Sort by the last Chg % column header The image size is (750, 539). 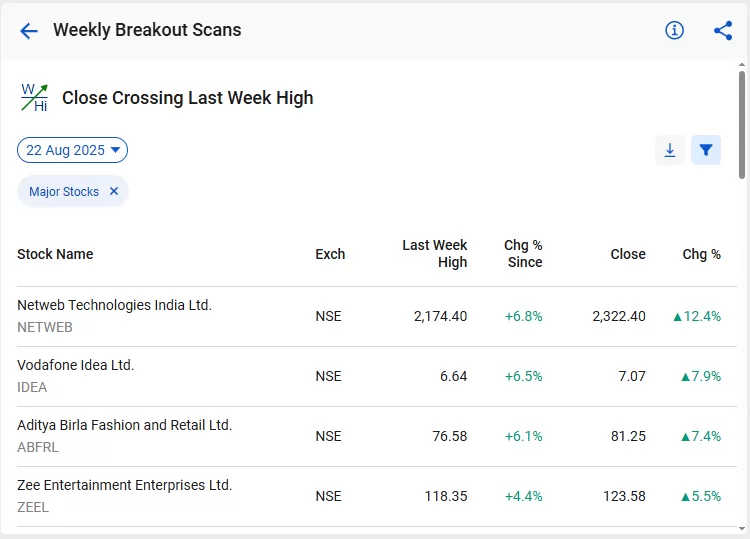[702, 254]
